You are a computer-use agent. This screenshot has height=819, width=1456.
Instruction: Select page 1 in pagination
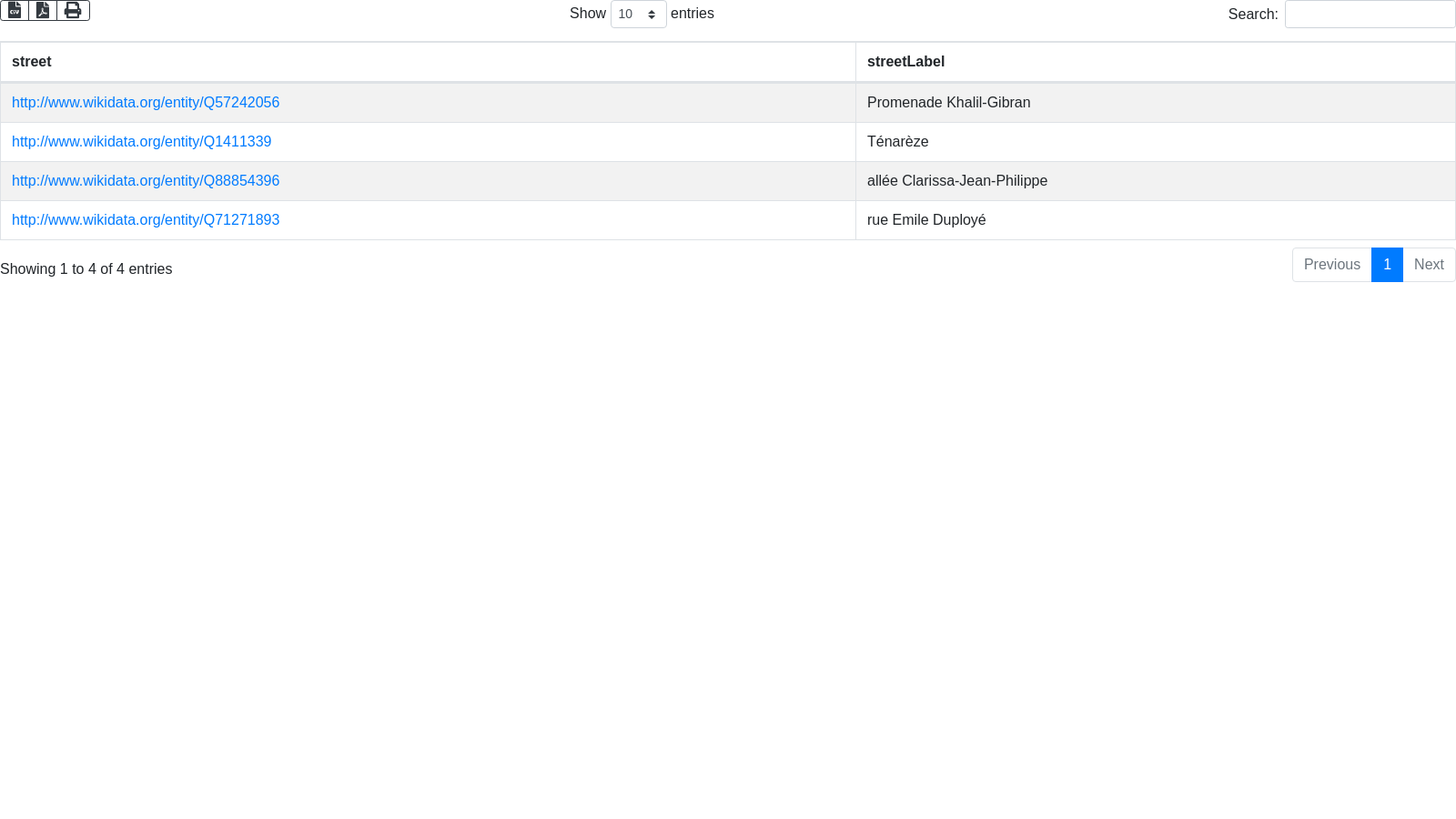point(1387,265)
